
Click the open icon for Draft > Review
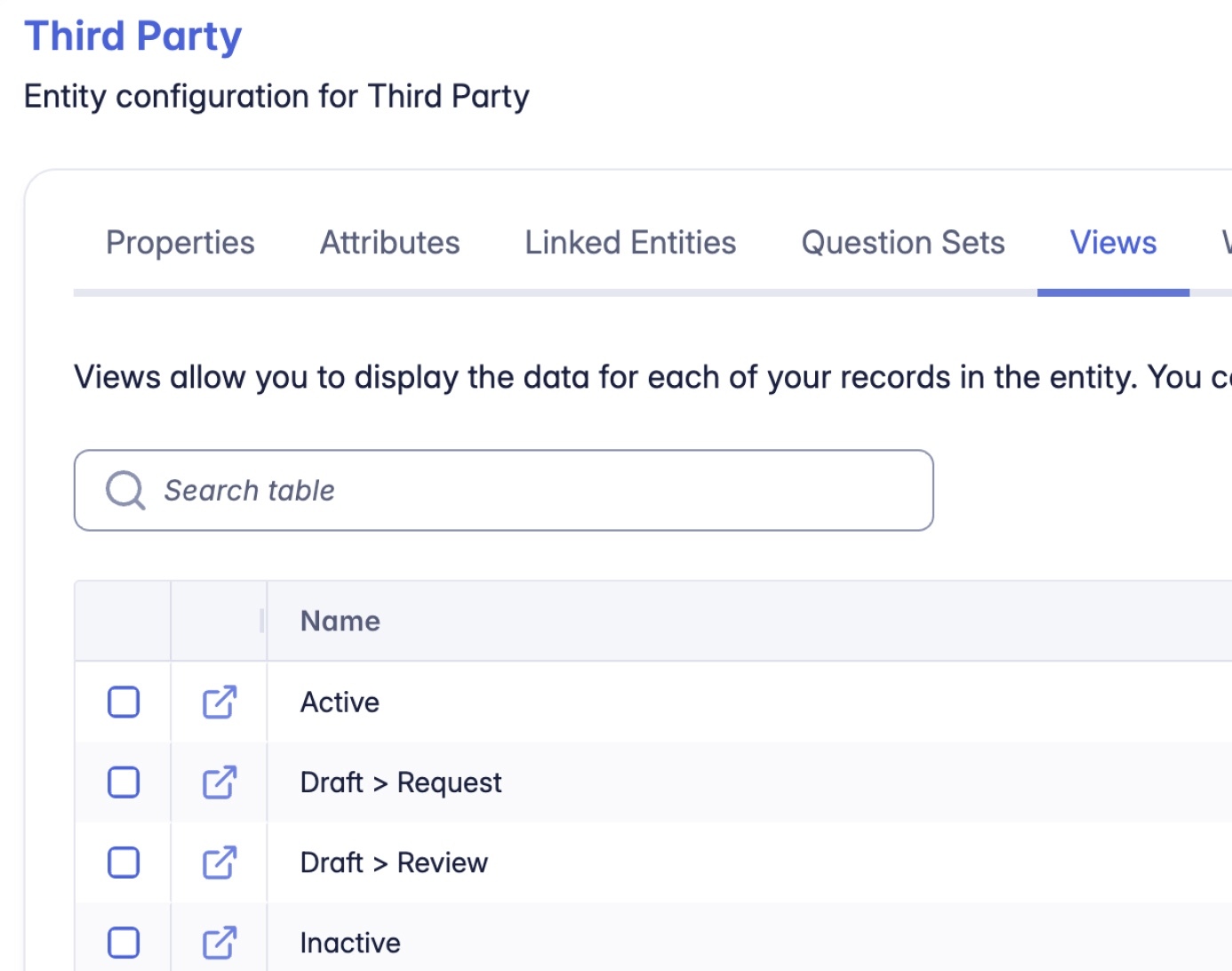[x=219, y=863]
